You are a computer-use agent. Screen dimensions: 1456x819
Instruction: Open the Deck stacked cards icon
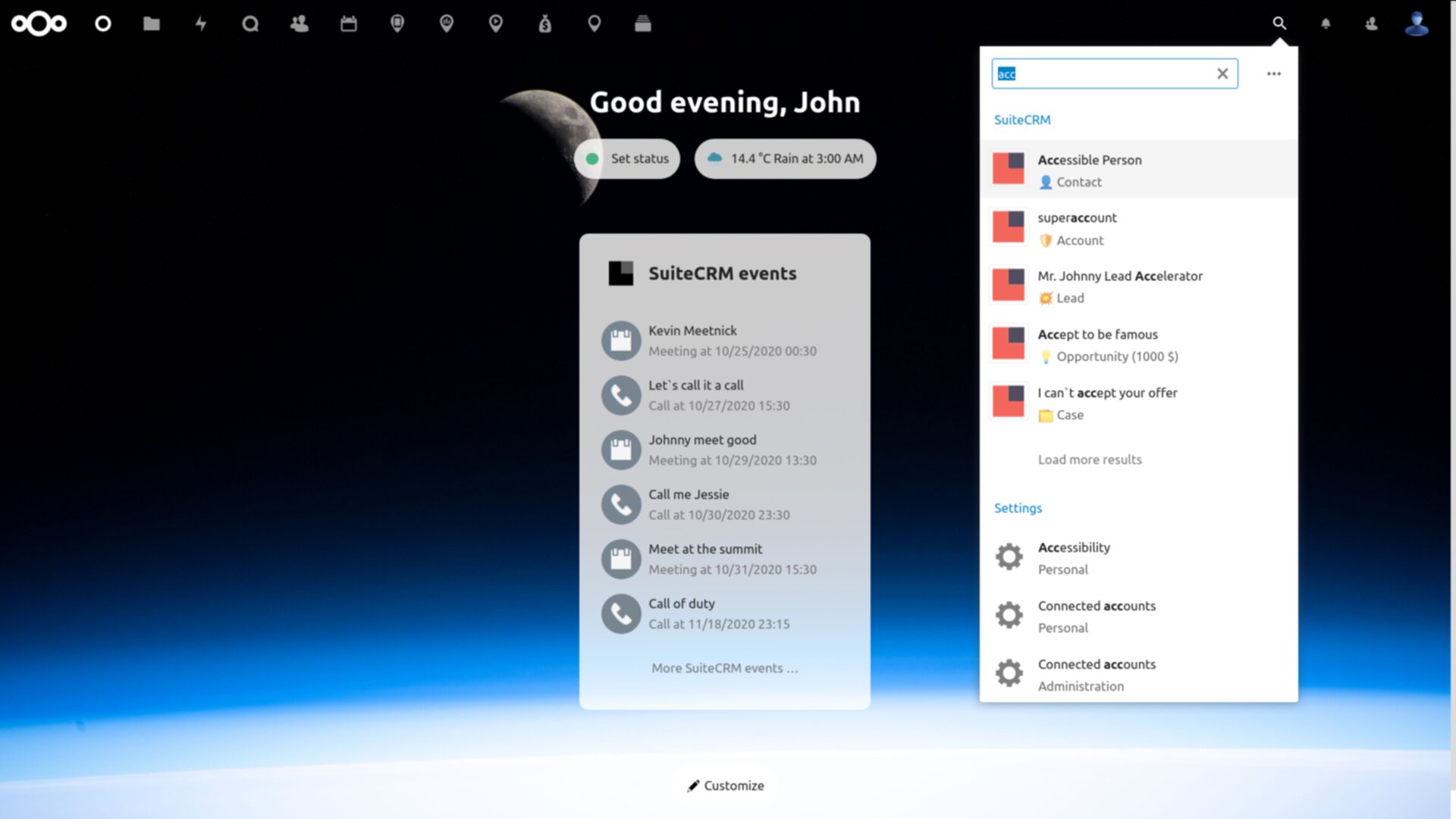coord(643,24)
